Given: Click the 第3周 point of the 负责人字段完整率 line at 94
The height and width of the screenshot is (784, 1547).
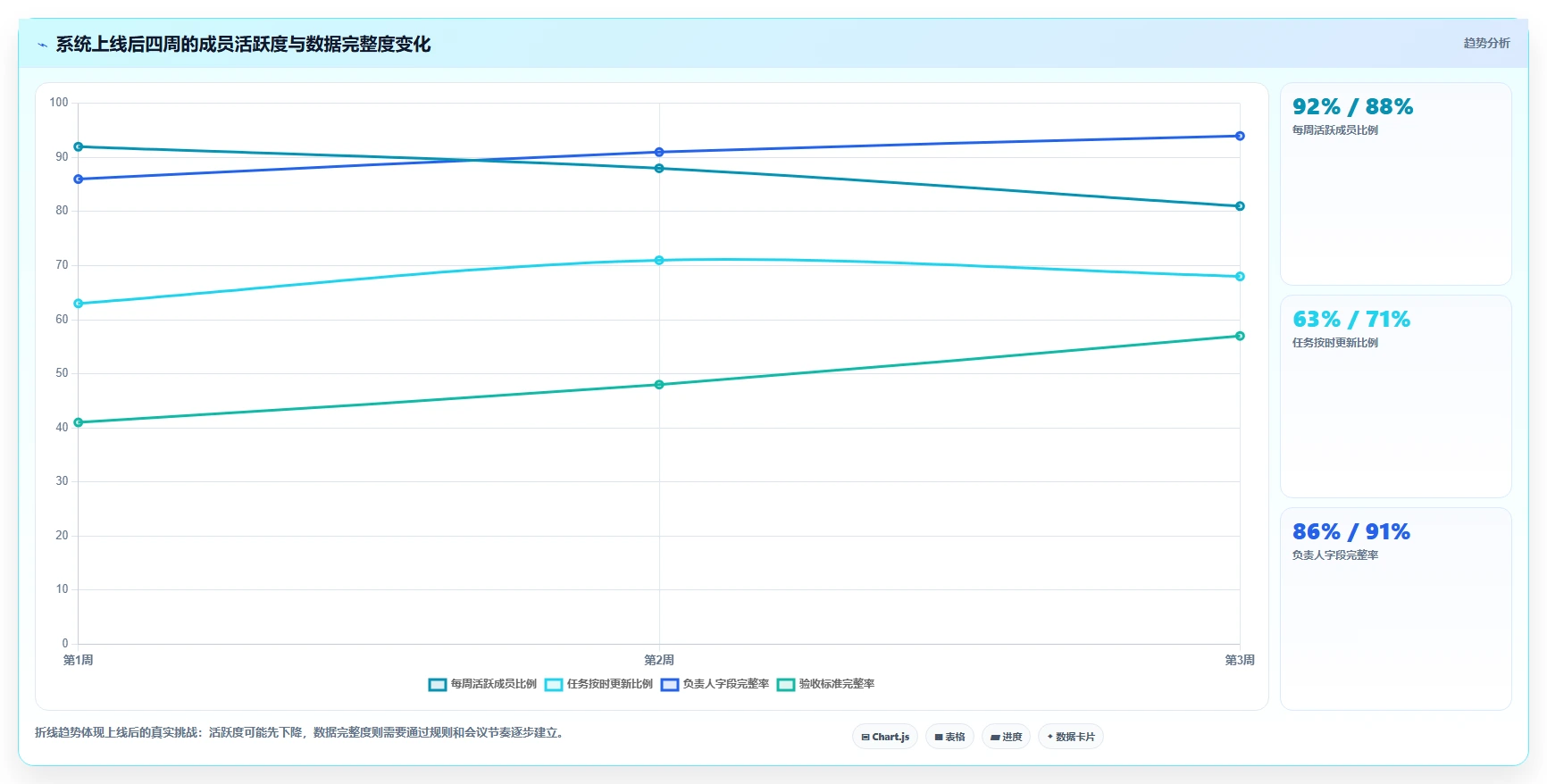Looking at the screenshot, I should [1240, 136].
